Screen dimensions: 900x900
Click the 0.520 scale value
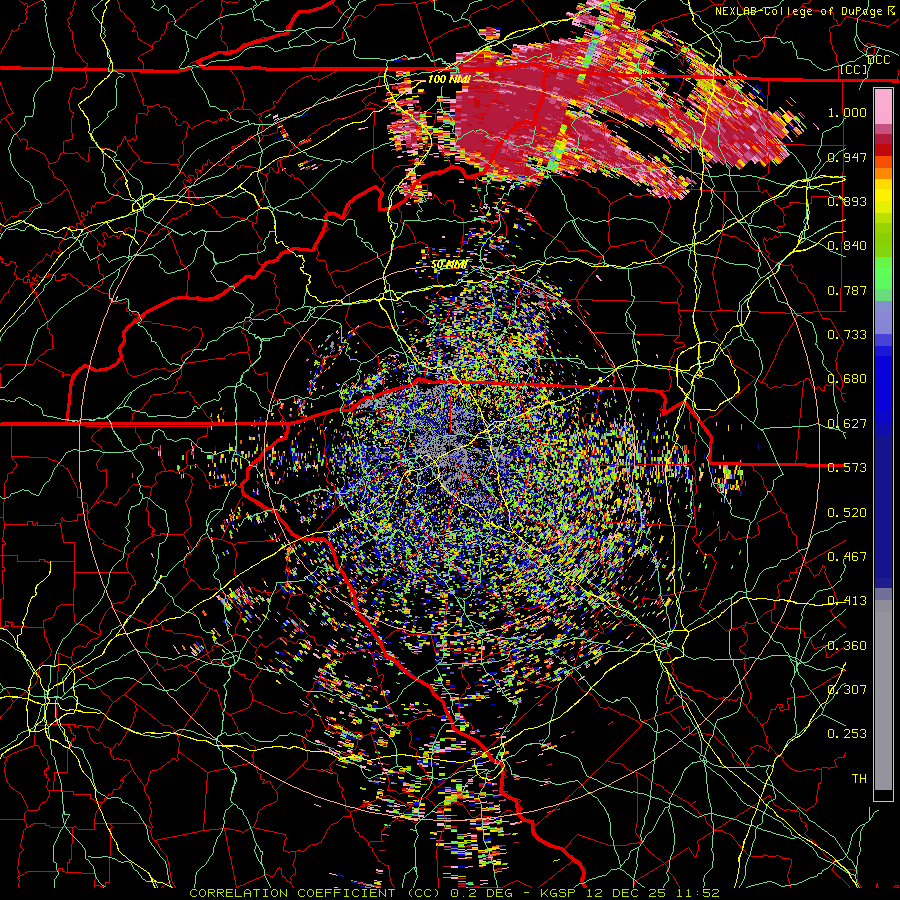click(847, 513)
